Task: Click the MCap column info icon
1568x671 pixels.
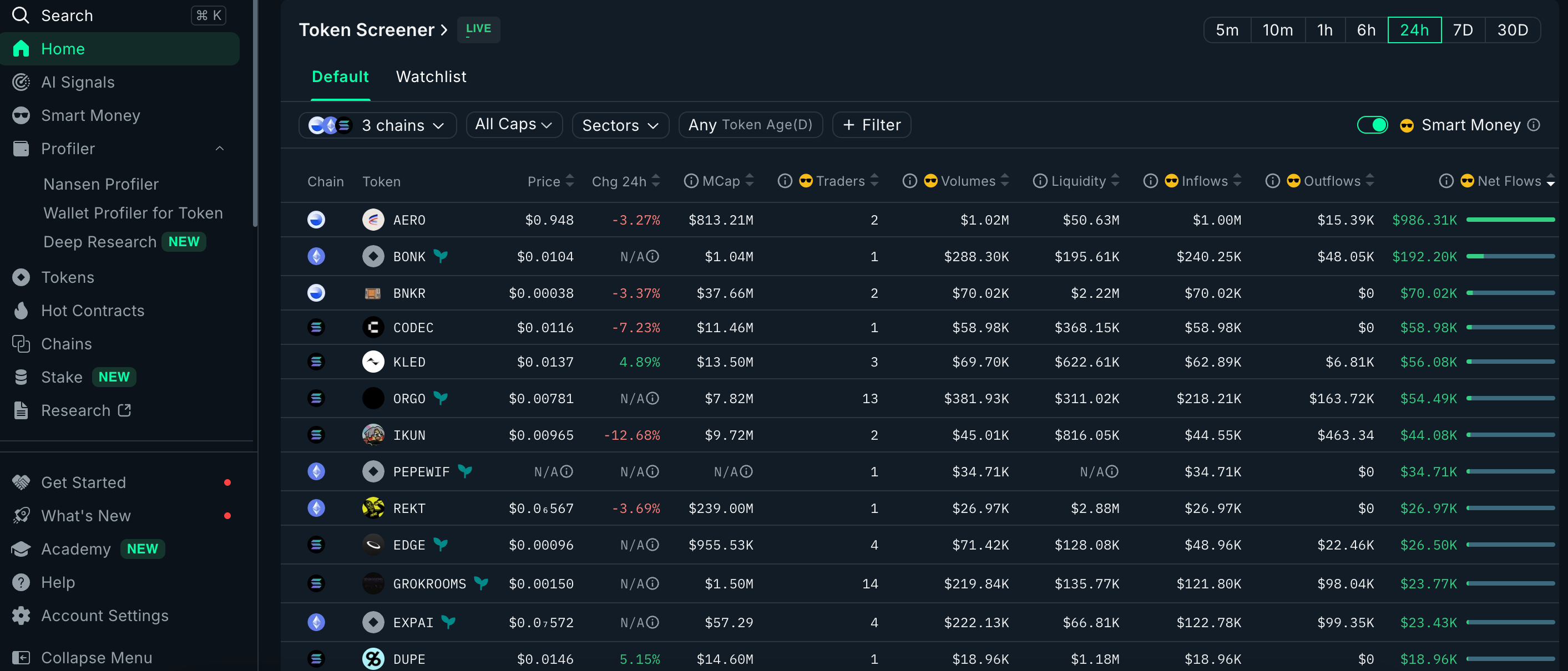Action: pos(691,181)
